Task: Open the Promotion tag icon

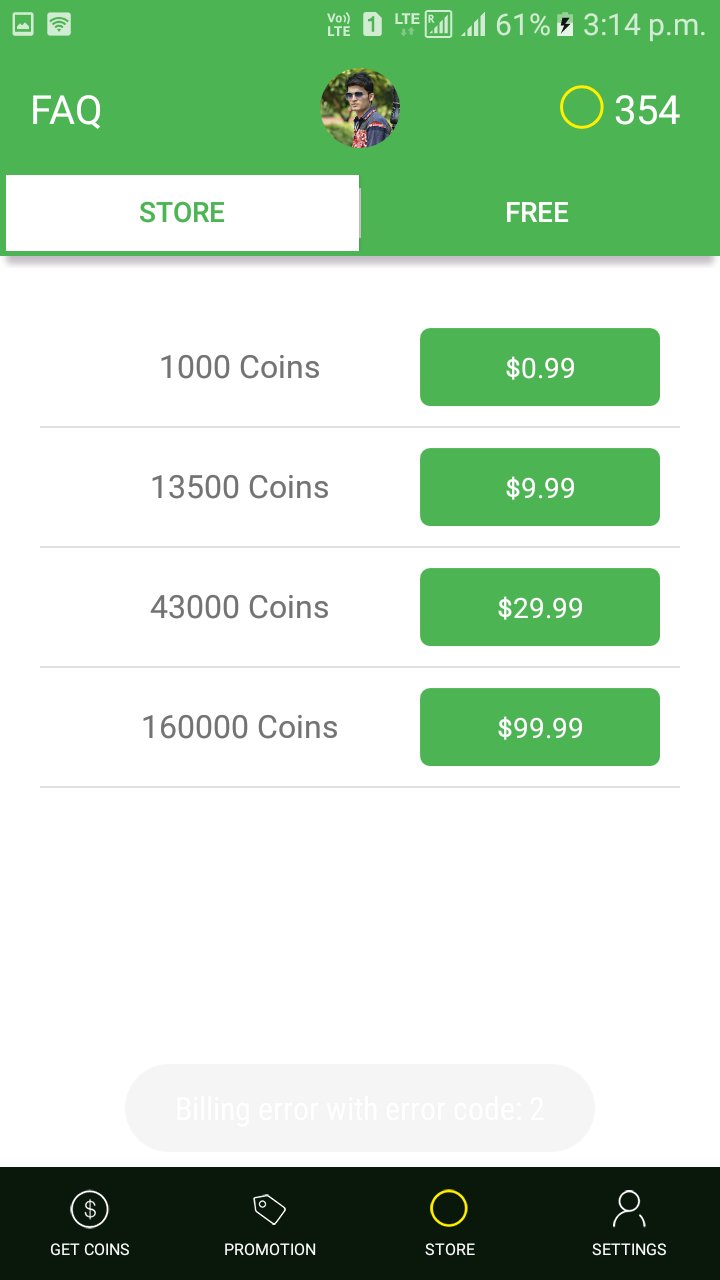Action: (269, 1210)
